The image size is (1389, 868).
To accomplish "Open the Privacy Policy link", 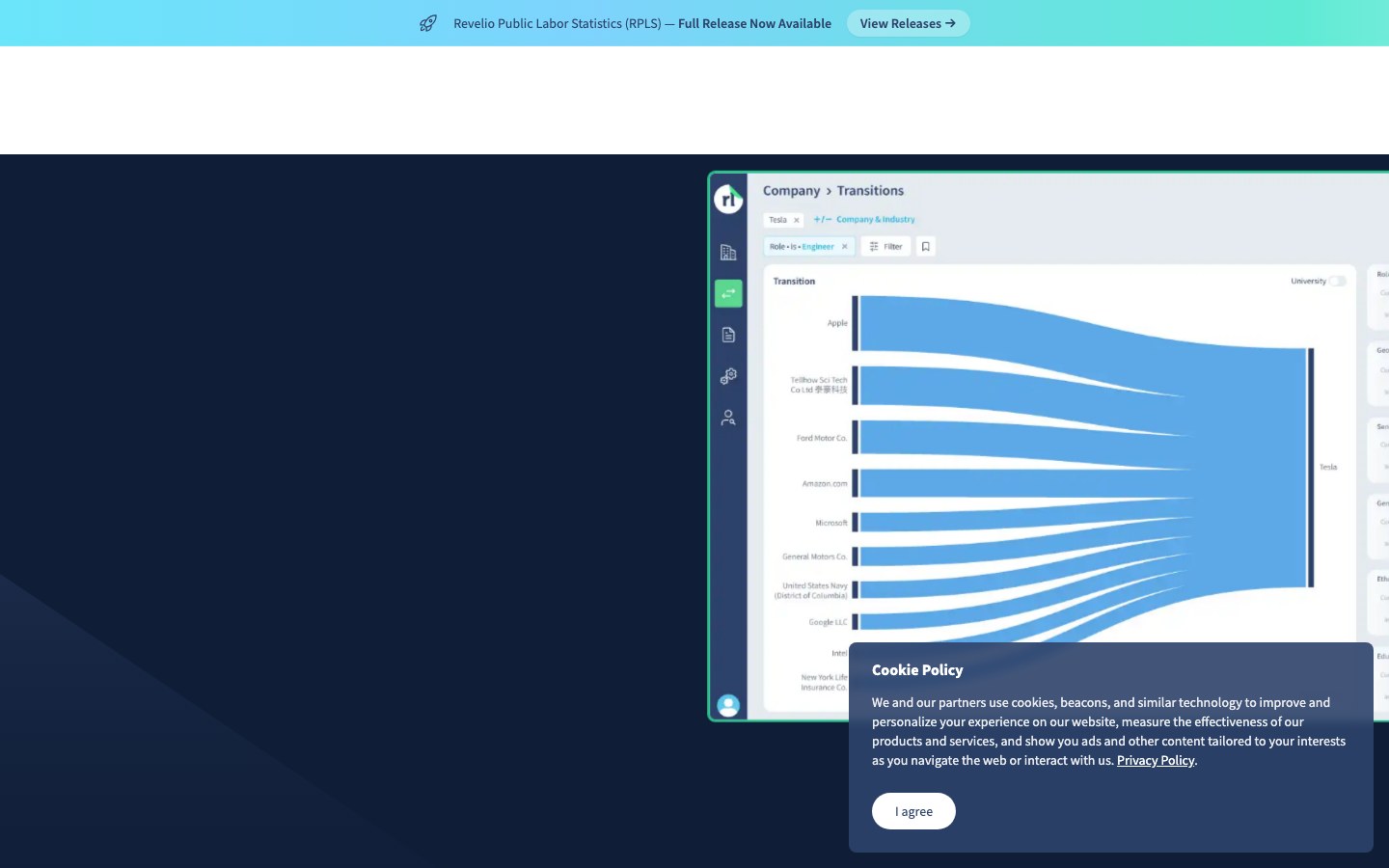I will (1156, 760).
